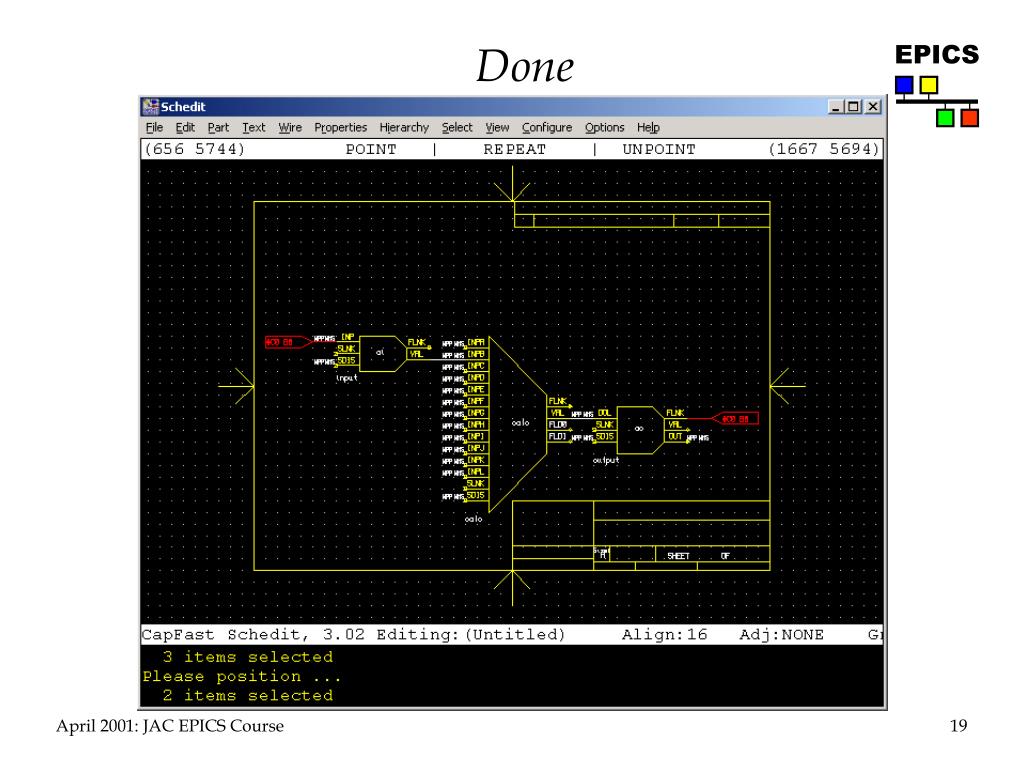The width and height of the screenshot is (1024, 768).
Task: Click the (656 5744) coordinate readout
Action: 195,149
